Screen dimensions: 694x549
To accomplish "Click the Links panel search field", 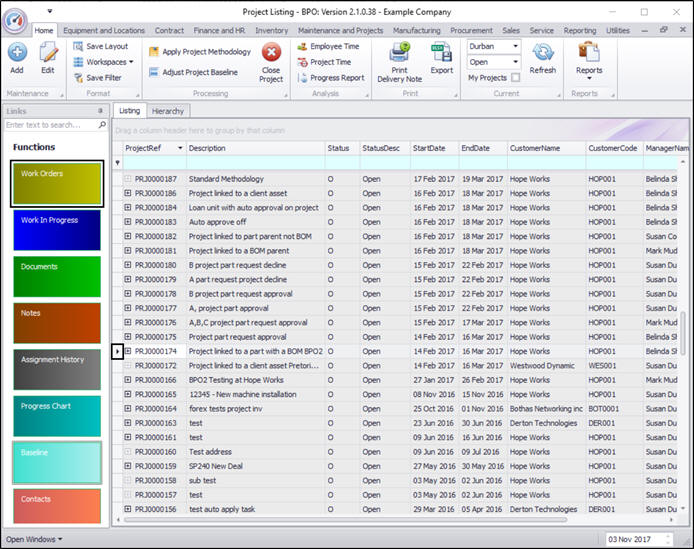I will tap(50, 125).
